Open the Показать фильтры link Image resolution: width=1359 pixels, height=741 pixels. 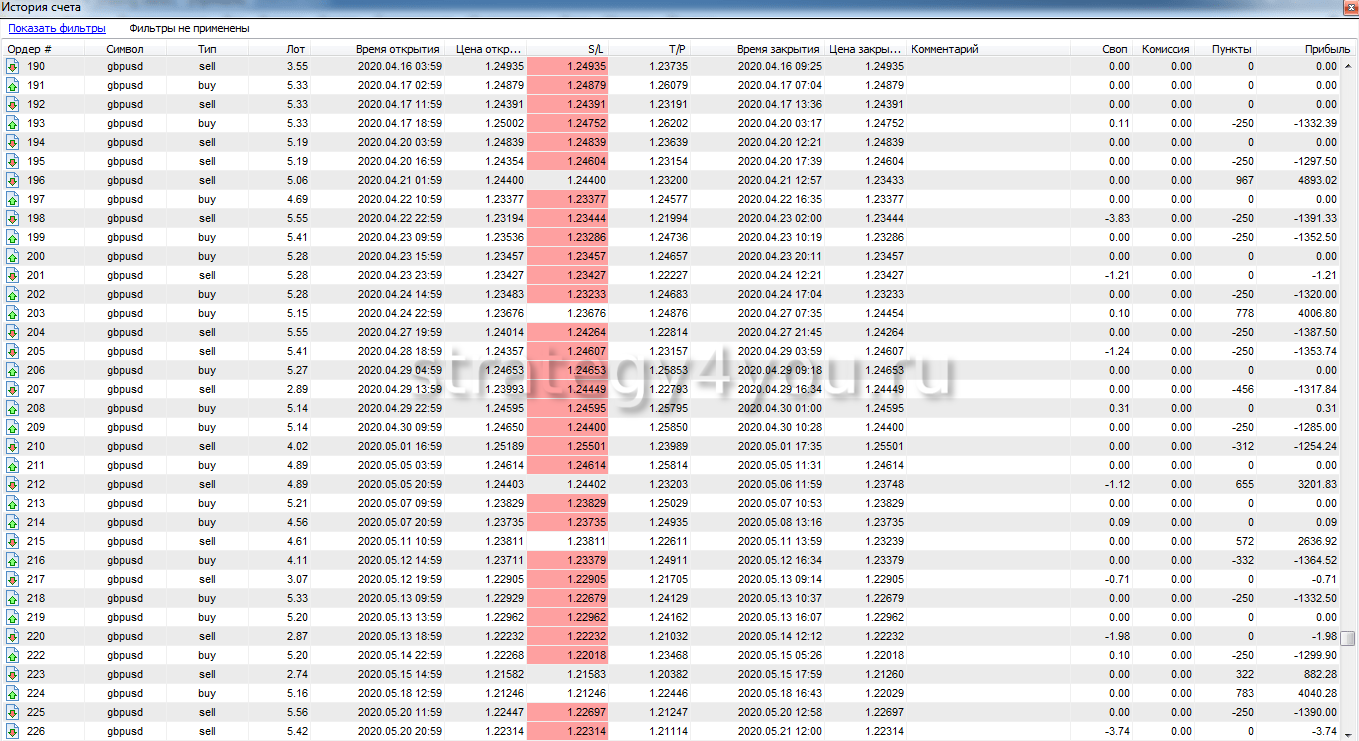tap(57, 29)
